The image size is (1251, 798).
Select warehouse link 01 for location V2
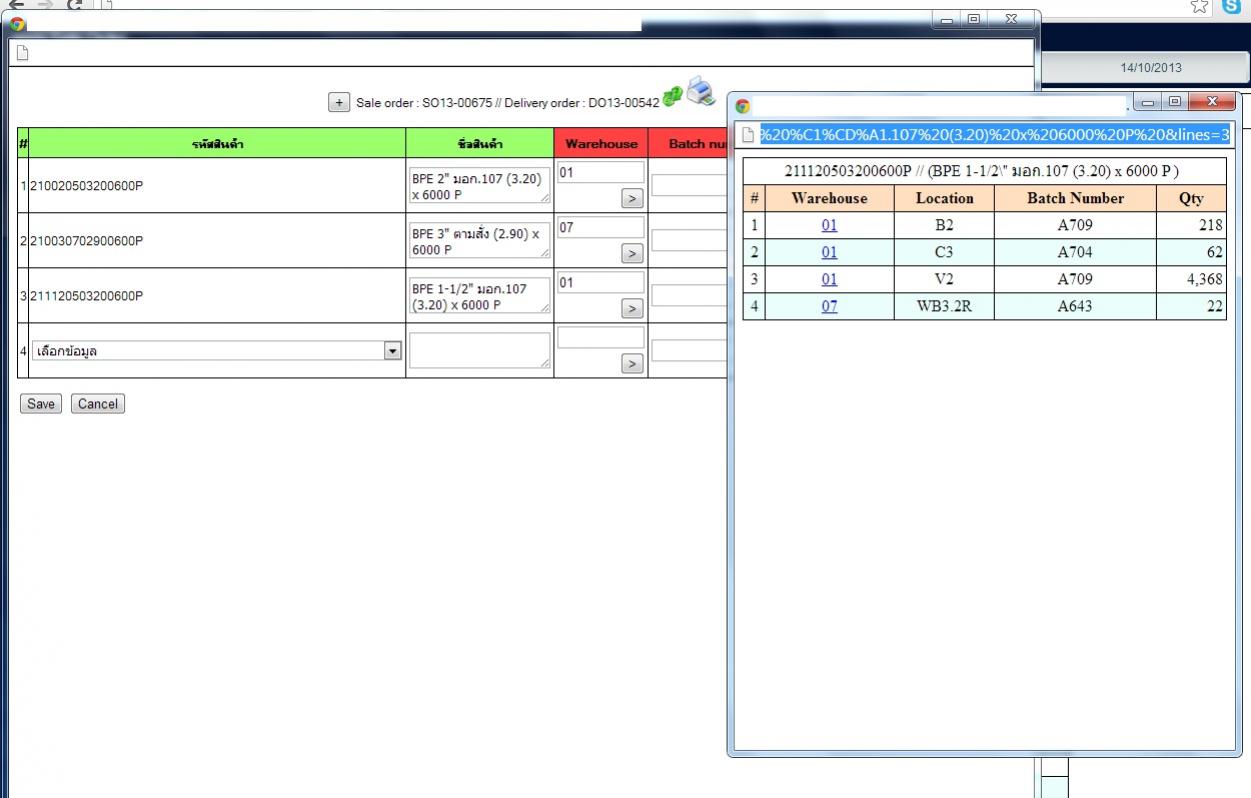tap(829, 279)
